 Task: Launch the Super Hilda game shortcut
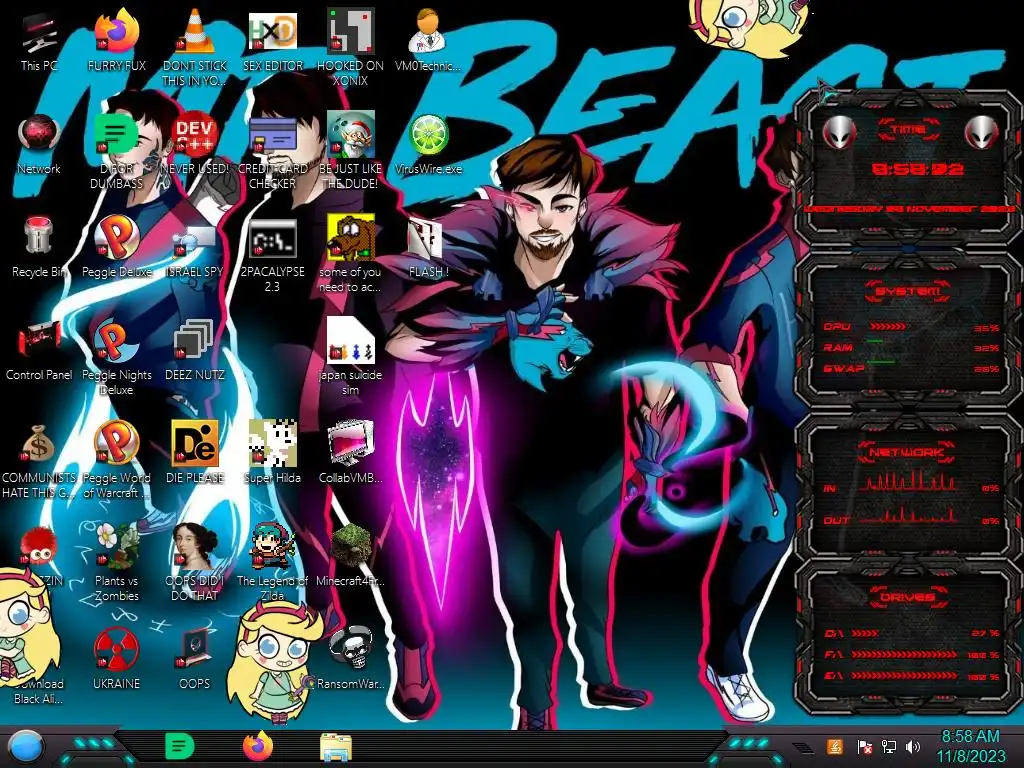[272, 452]
